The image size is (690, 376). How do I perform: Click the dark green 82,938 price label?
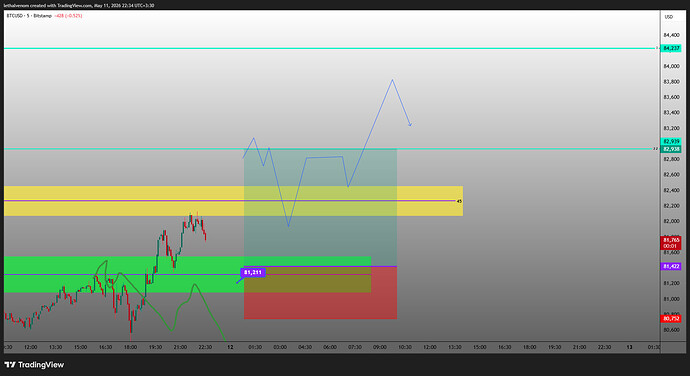point(671,149)
